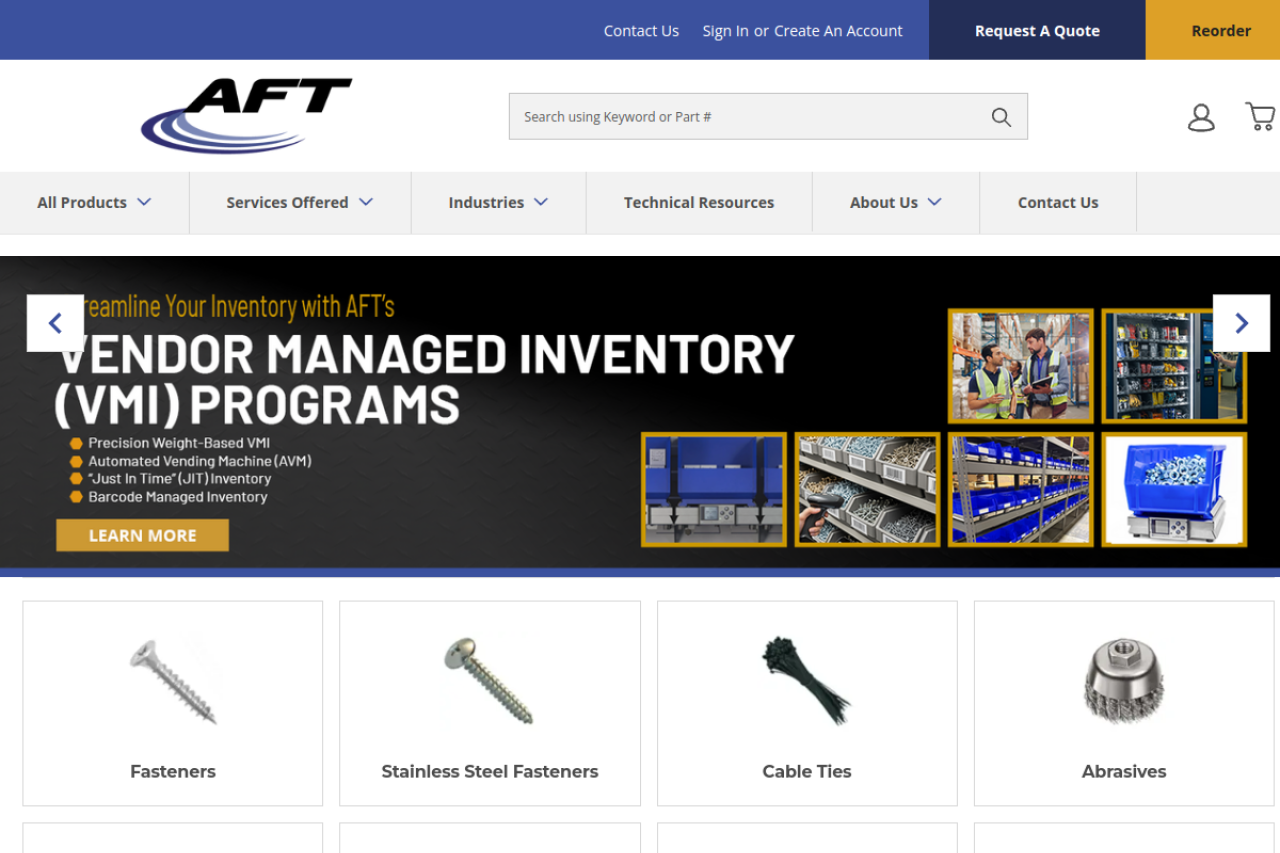
Task: Open Technical Resources in the nav bar
Action: coord(699,202)
